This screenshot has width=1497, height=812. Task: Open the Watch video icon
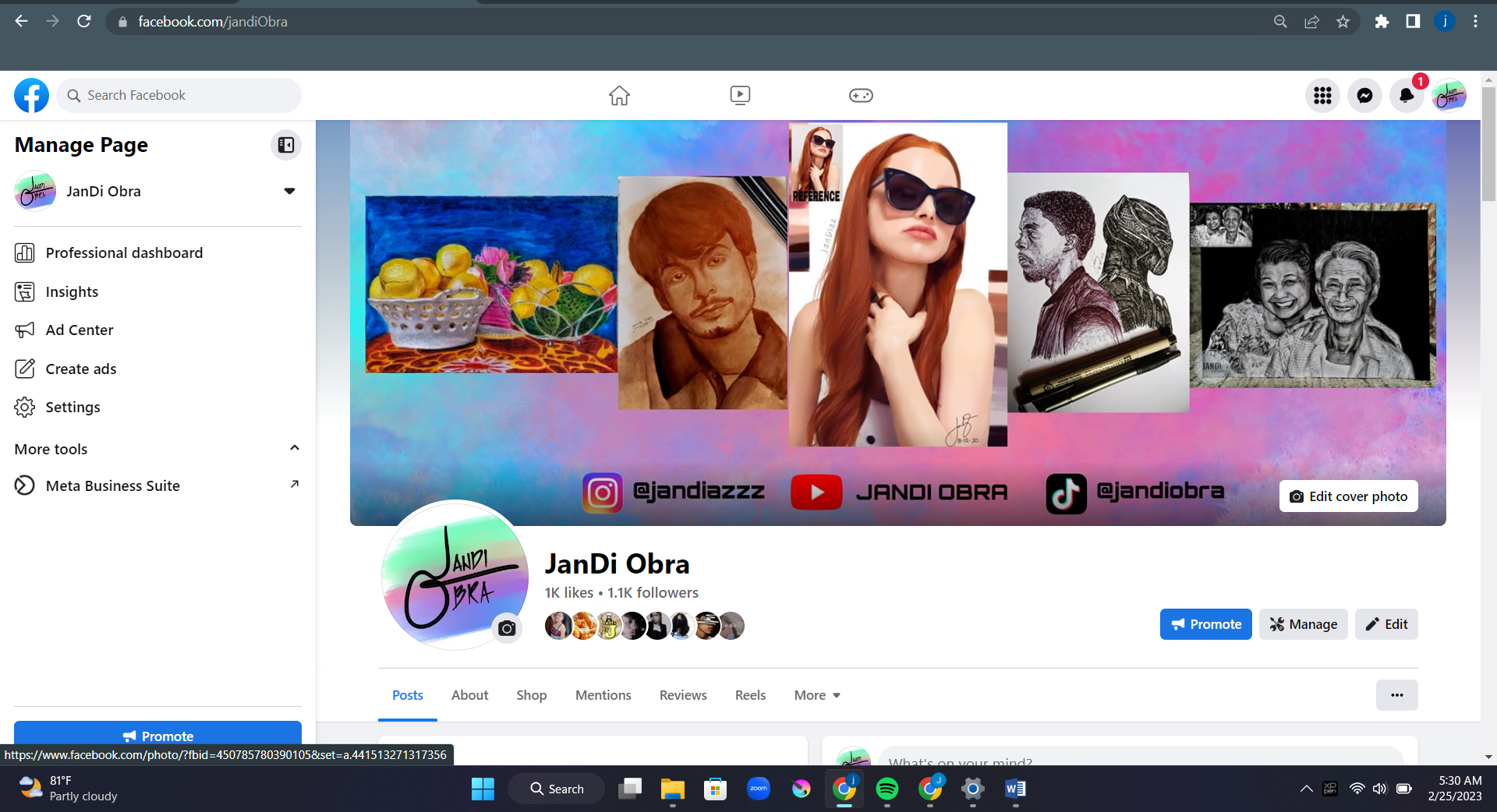[x=740, y=95]
